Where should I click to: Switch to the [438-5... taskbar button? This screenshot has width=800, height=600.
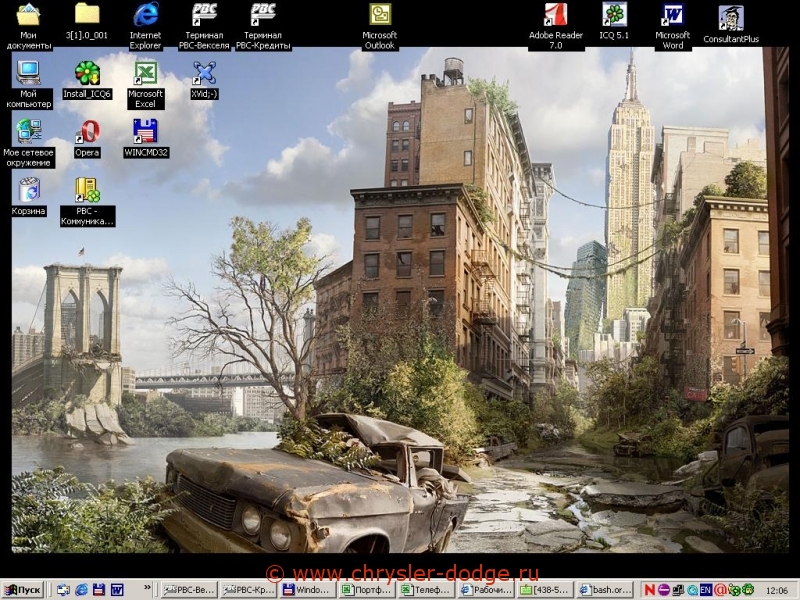(546, 590)
